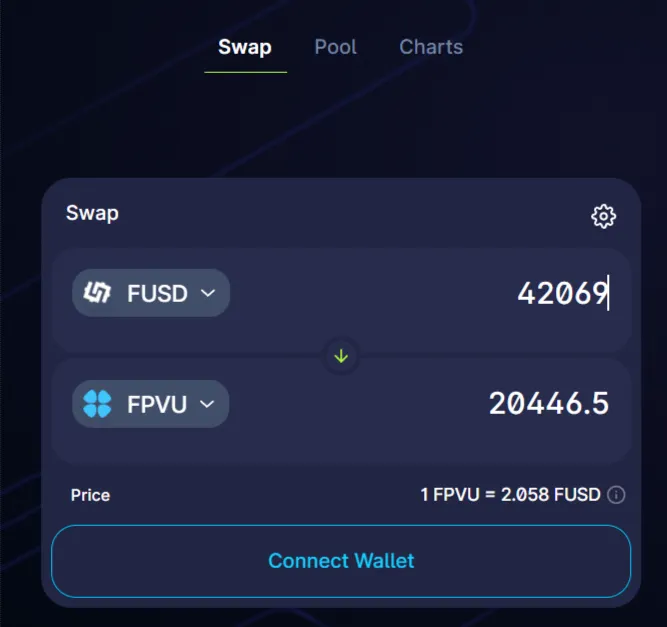Viewport: 667px width, 627px height.
Task: Flip tokens with green down arrow
Action: (341, 356)
